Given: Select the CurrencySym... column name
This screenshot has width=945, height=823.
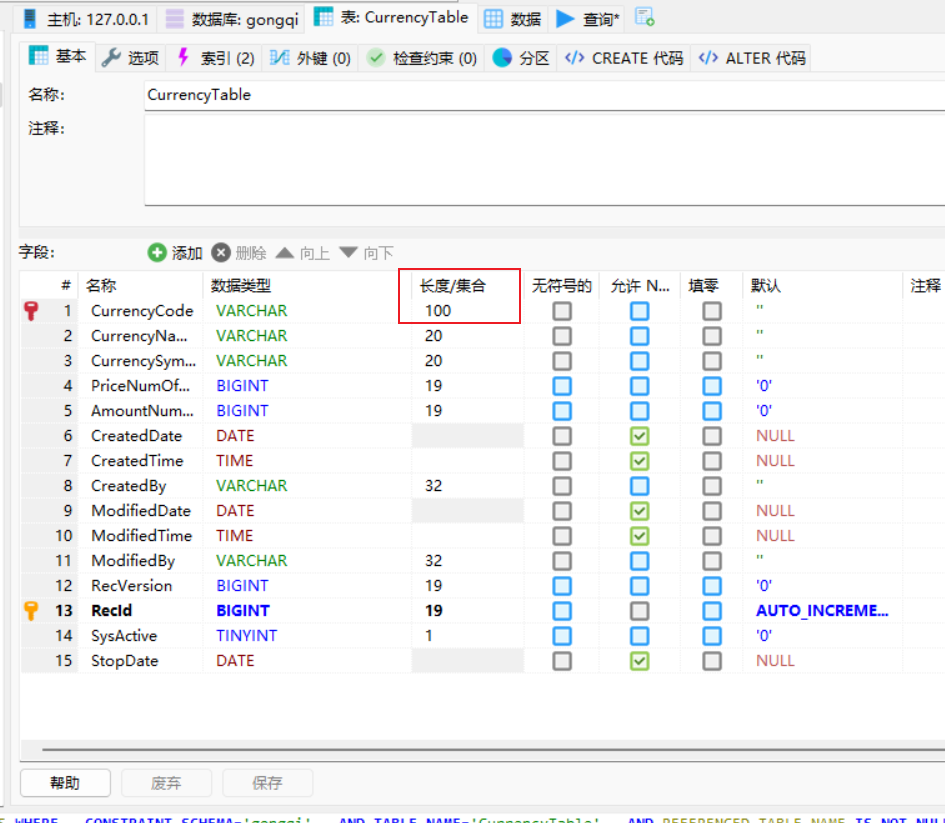Looking at the screenshot, I should click(143, 361).
